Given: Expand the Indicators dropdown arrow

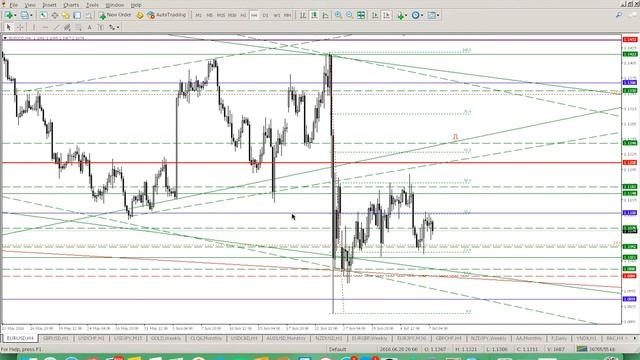Looking at the screenshot, I should click(x=407, y=16).
